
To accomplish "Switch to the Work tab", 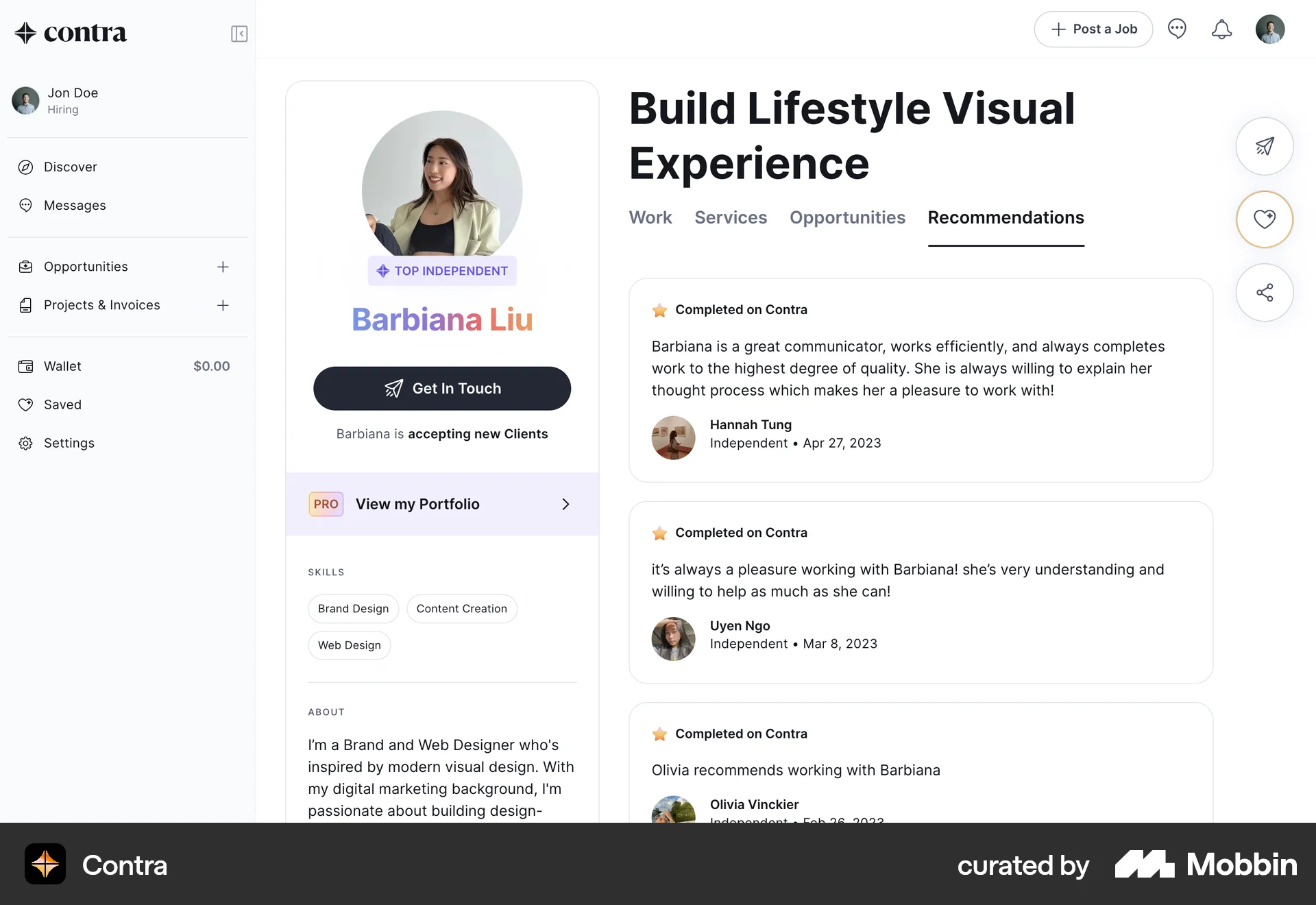I will point(650,217).
